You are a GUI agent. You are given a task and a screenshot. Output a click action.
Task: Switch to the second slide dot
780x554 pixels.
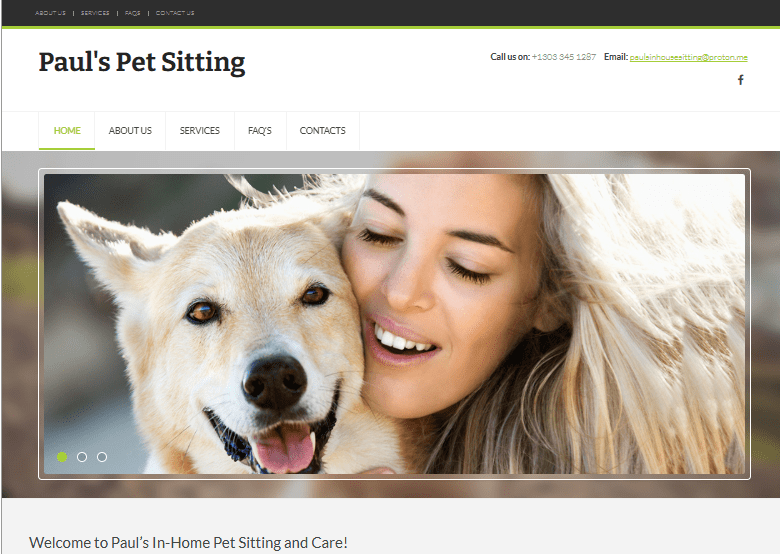[x=82, y=457]
